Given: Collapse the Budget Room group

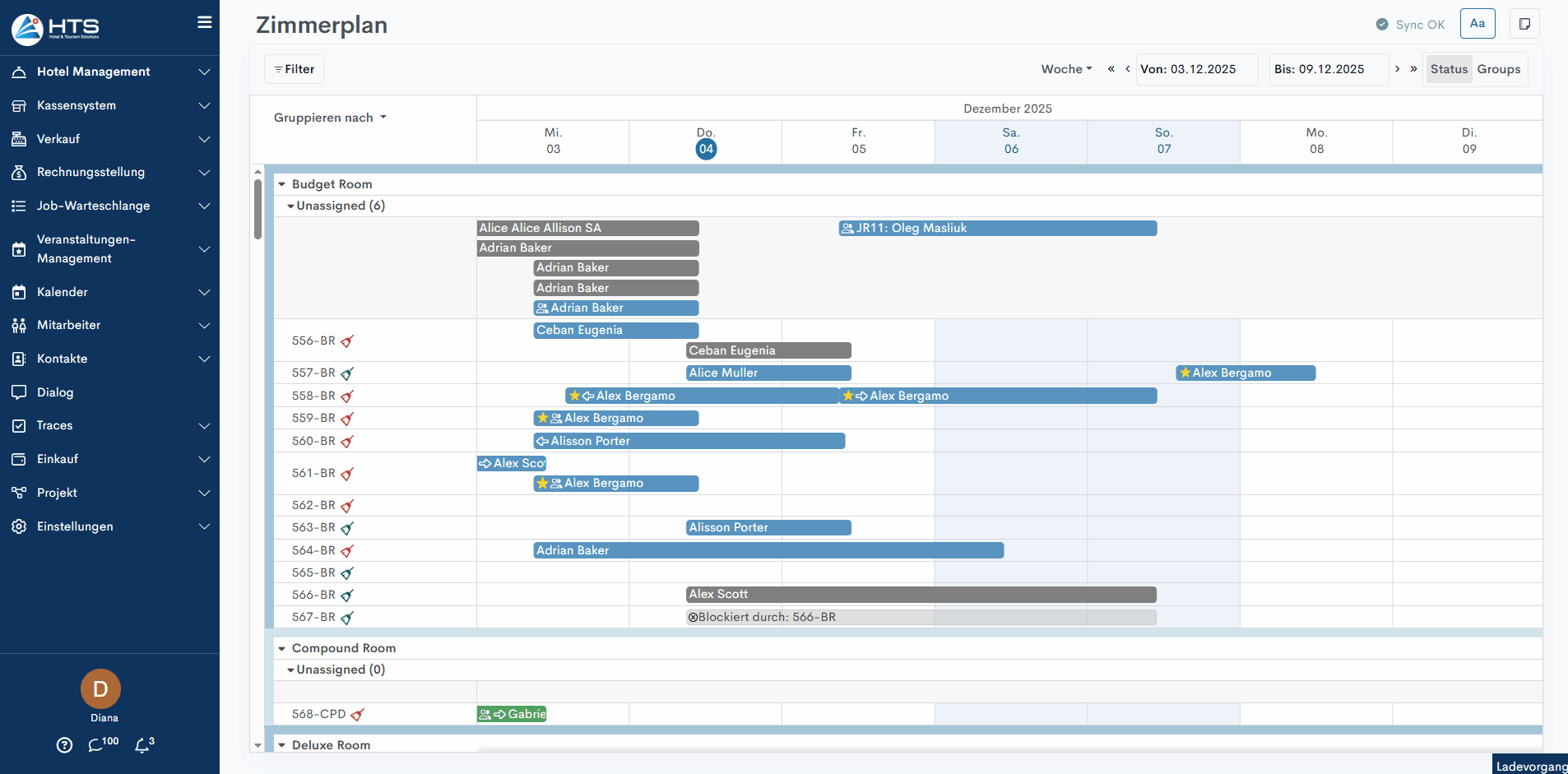Looking at the screenshot, I should pyautogui.click(x=282, y=184).
